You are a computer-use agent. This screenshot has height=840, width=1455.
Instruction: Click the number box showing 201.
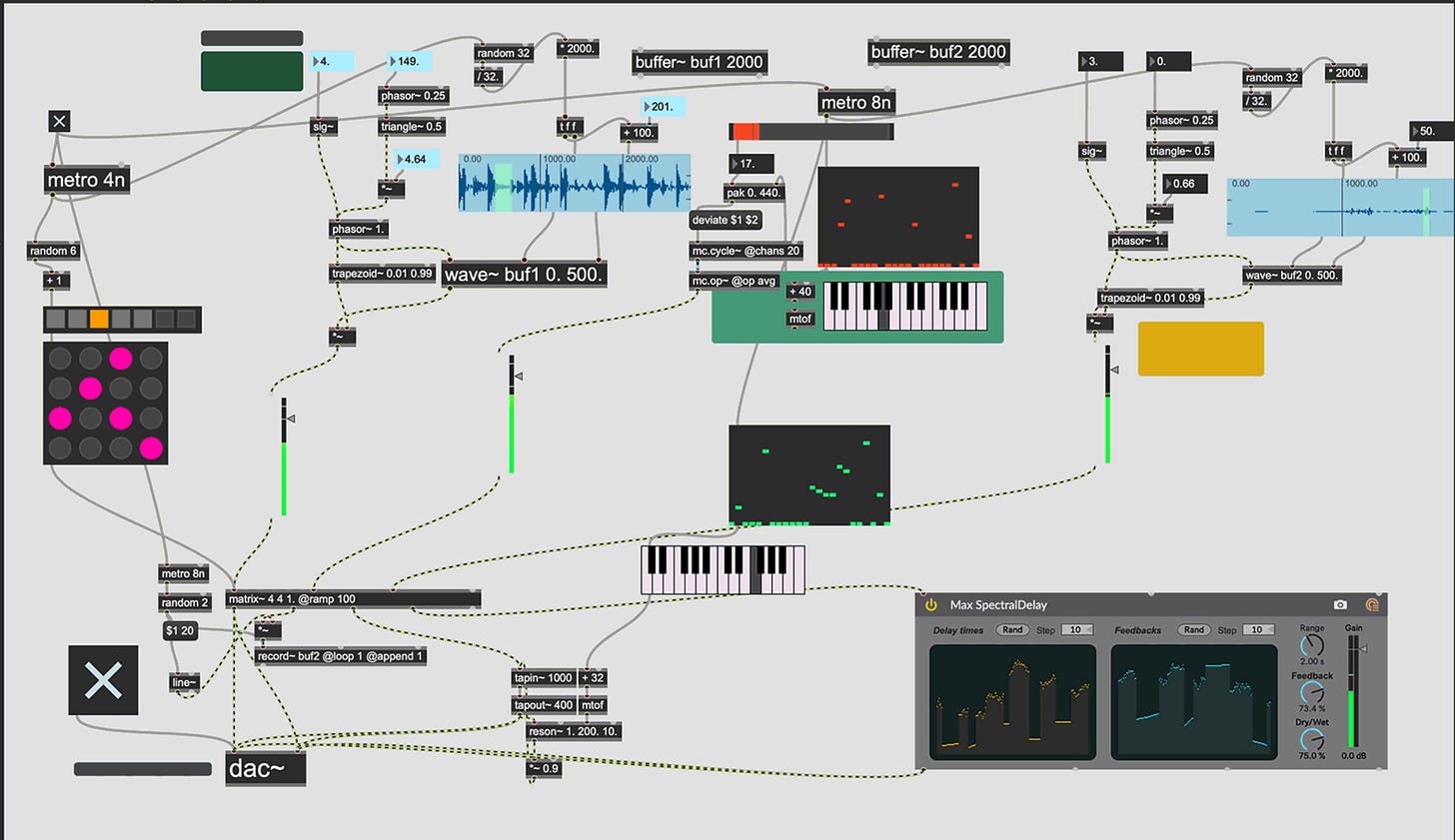pos(664,106)
